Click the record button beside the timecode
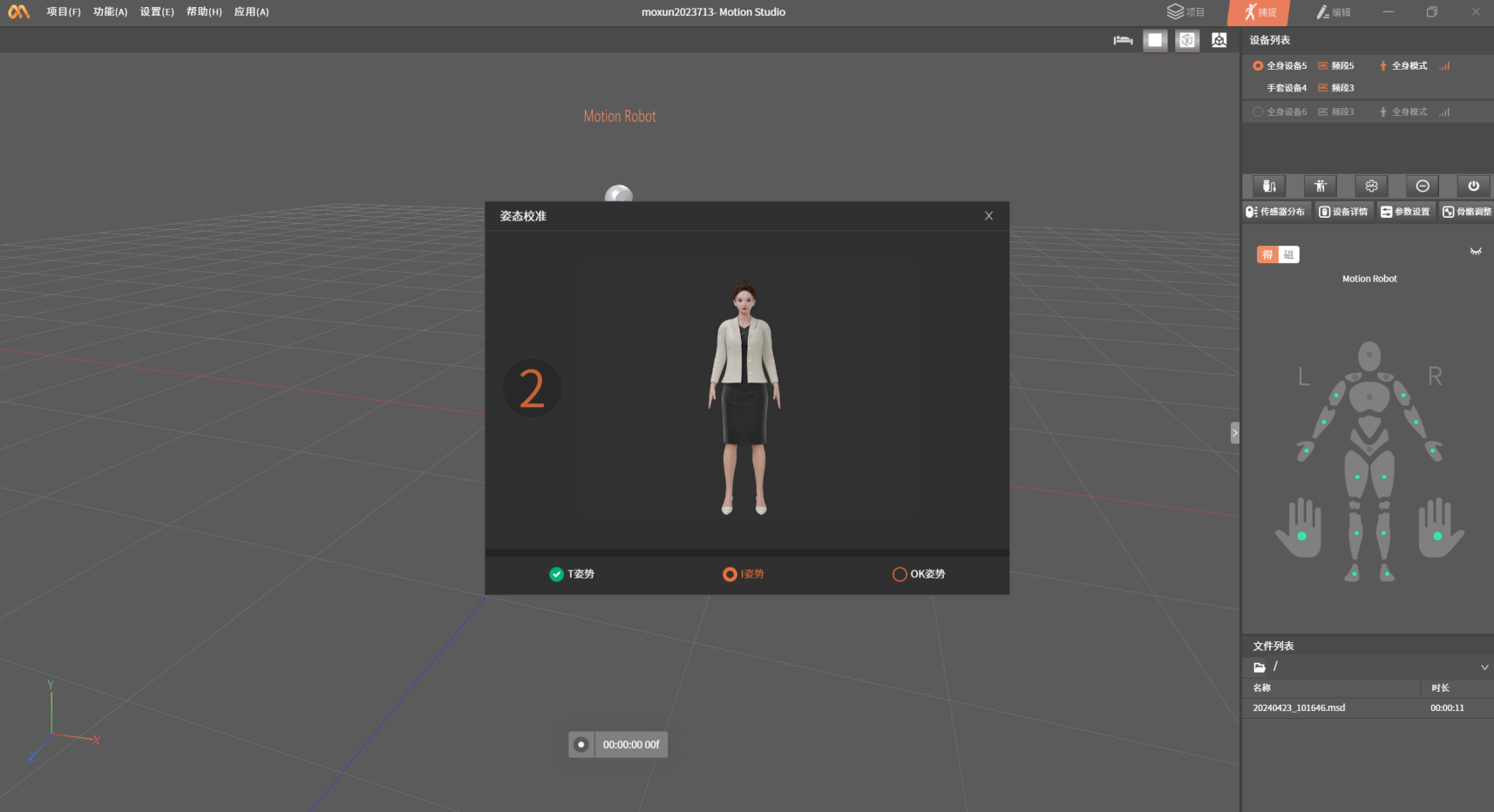This screenshot has width=1494, height=812. click(x=581, y=745)
